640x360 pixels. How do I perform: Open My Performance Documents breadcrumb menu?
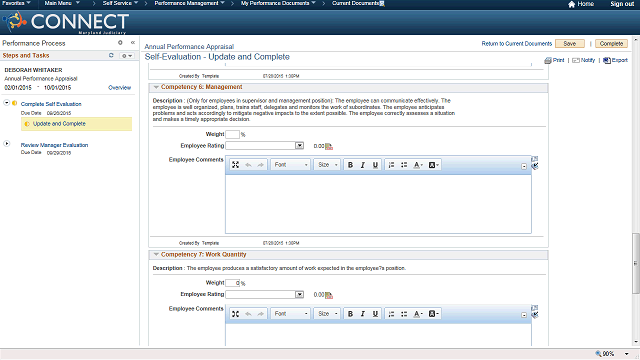point(278,3)
